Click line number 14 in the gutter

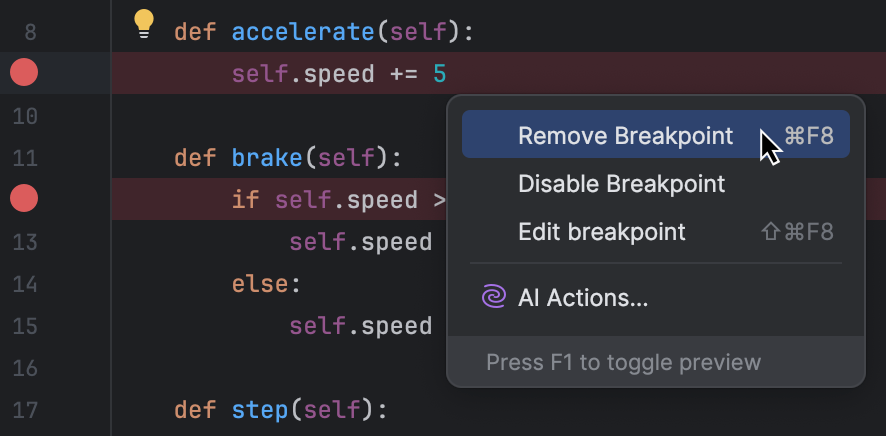coord(26,284)
